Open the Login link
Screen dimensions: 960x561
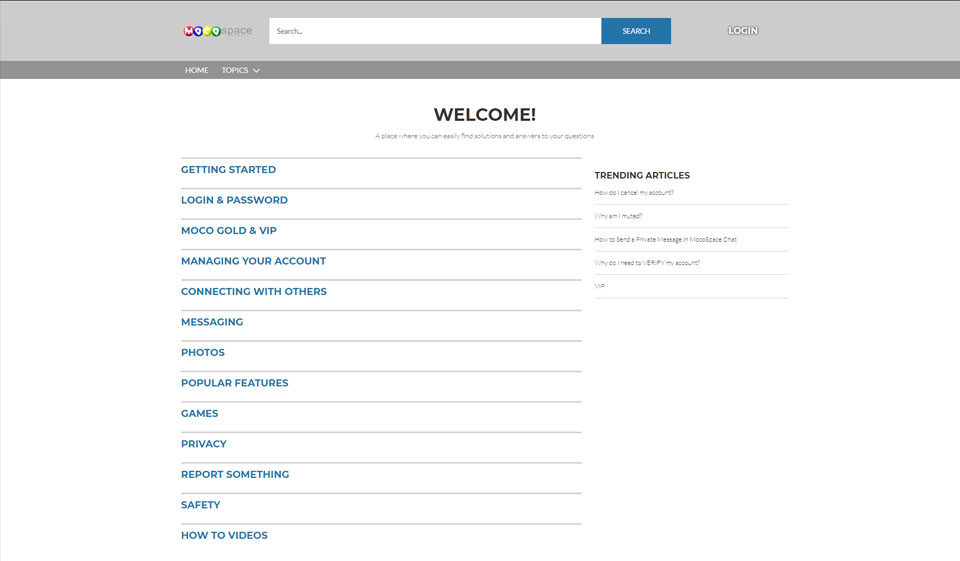742,31
